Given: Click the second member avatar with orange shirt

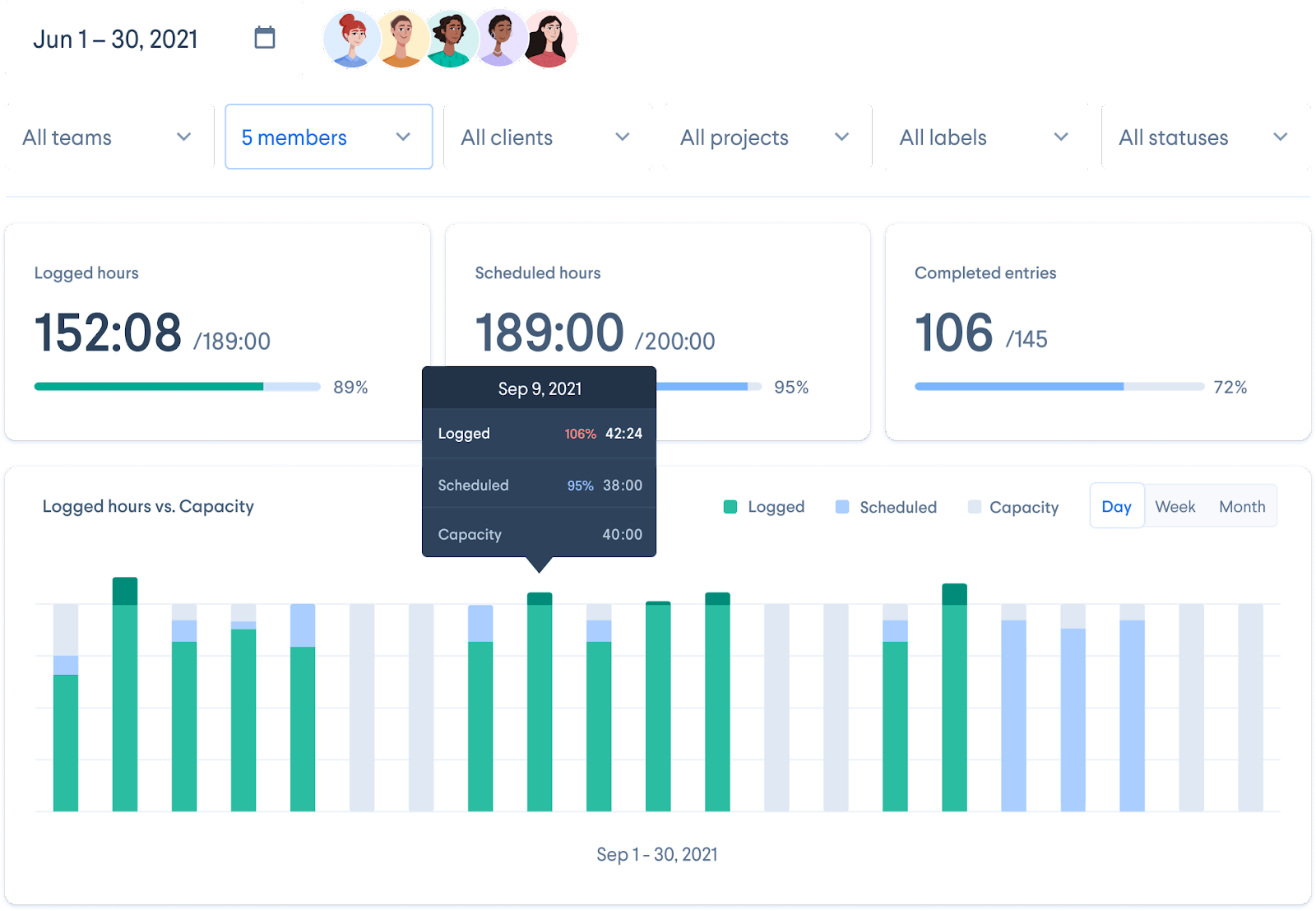Looking at the screenshot, I should 401,40.
